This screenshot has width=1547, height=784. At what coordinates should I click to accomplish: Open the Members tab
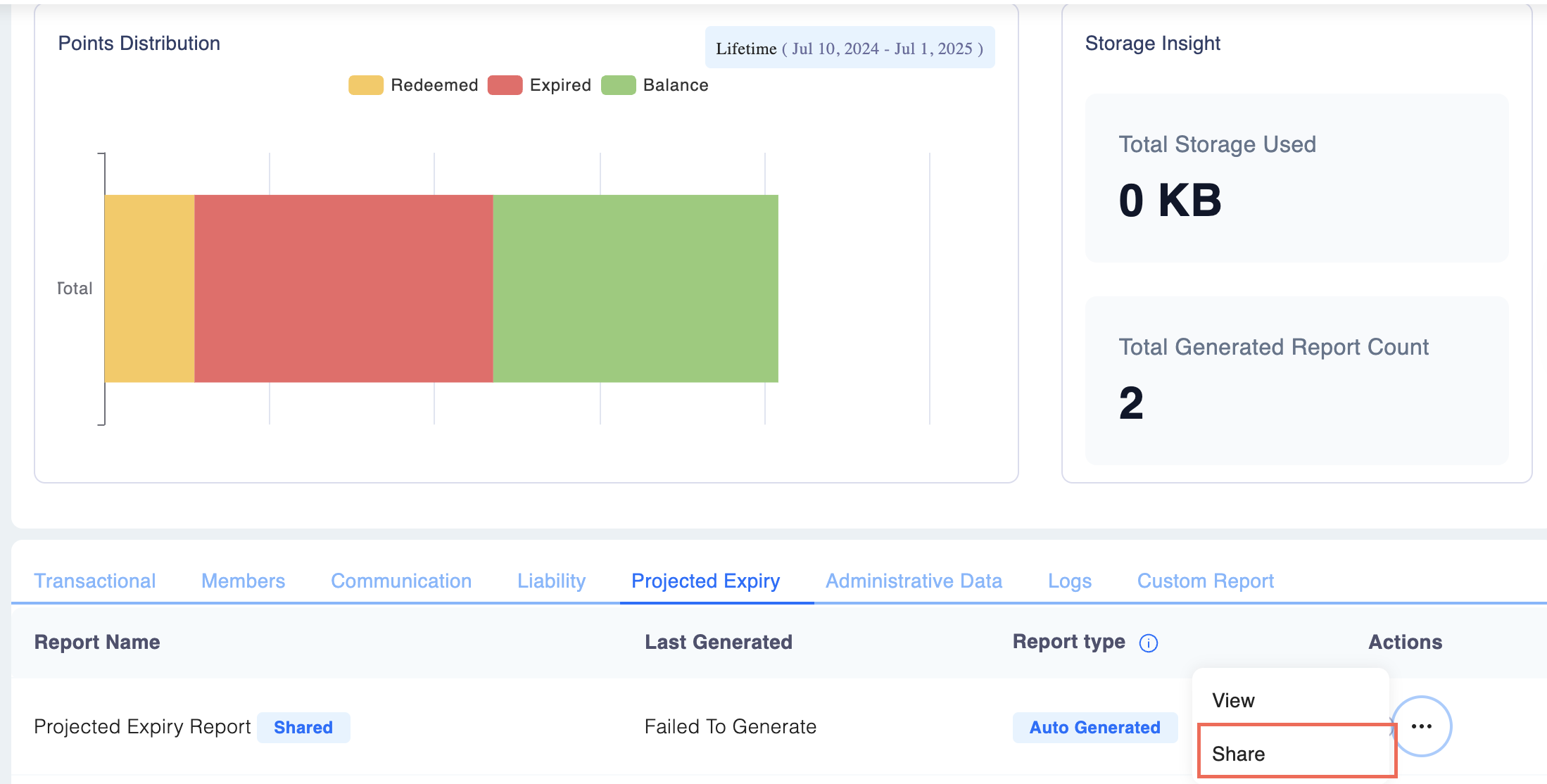click(x=243, y=581)
